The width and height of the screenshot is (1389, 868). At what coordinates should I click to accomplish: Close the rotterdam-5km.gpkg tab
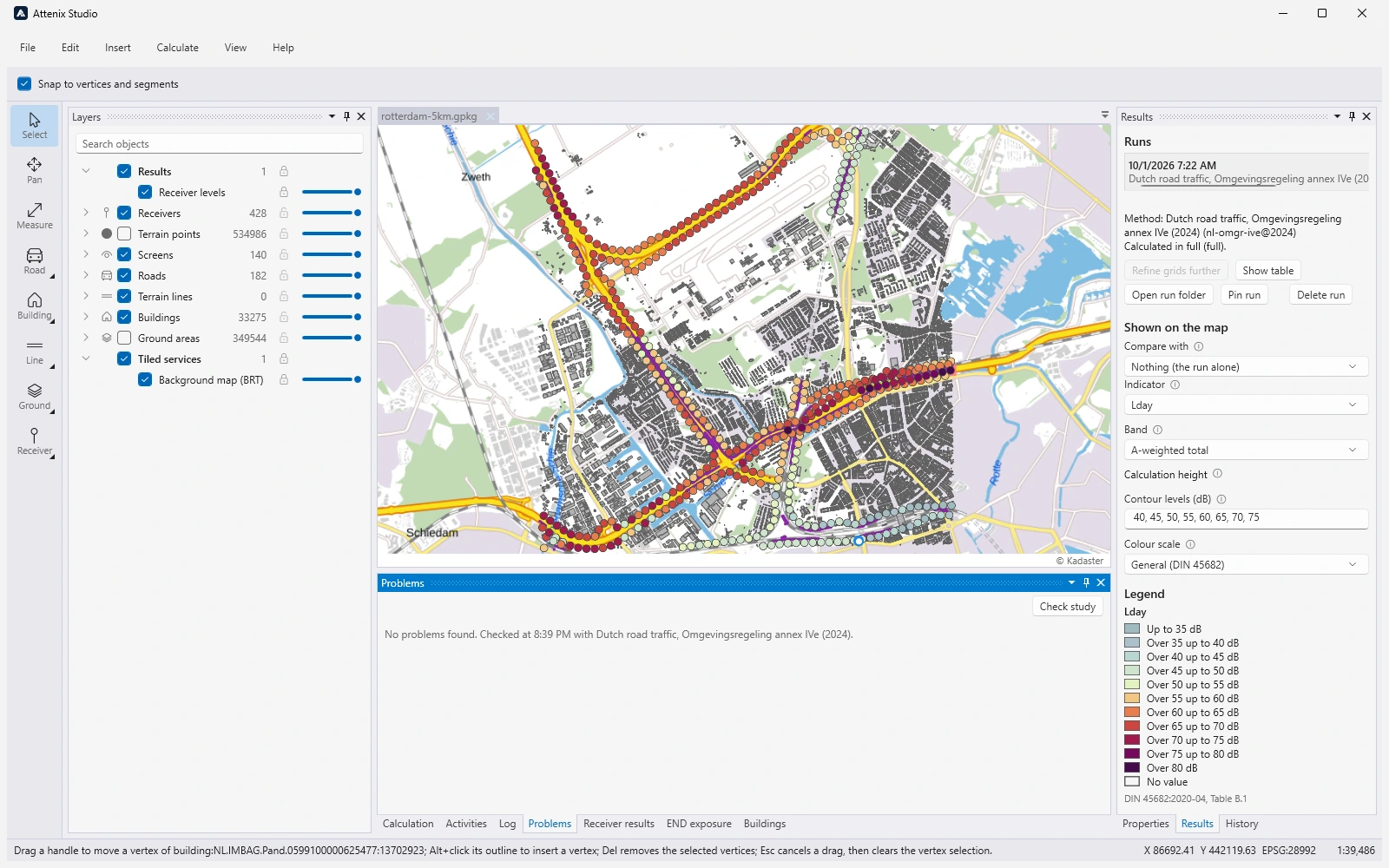490,116
